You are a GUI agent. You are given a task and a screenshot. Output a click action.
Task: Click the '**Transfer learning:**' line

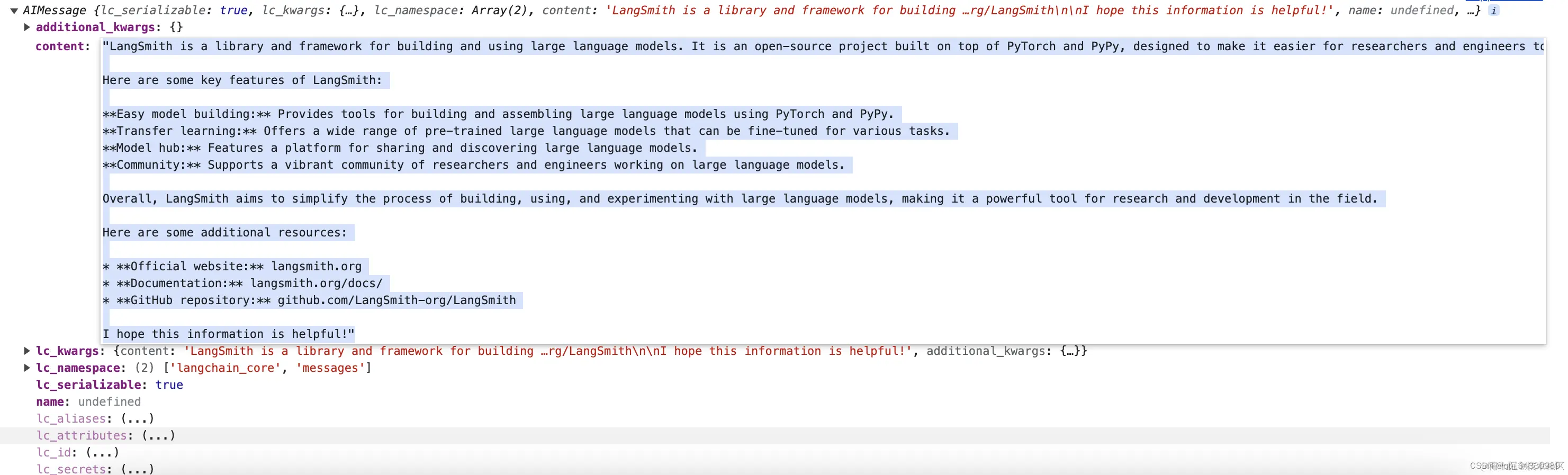pyautogui.click(x=526, y=131)
